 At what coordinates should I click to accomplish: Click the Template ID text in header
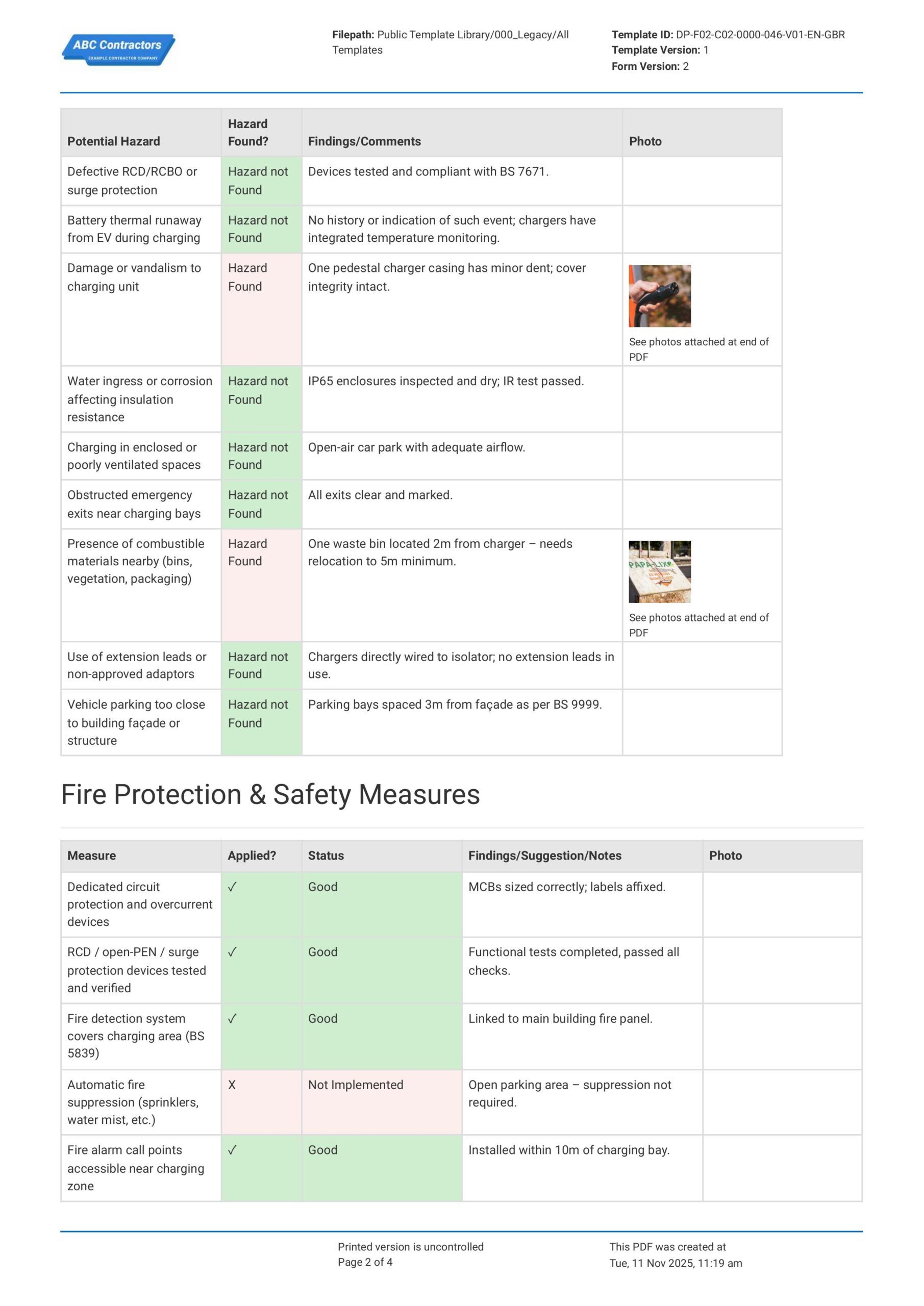point(728,35)
